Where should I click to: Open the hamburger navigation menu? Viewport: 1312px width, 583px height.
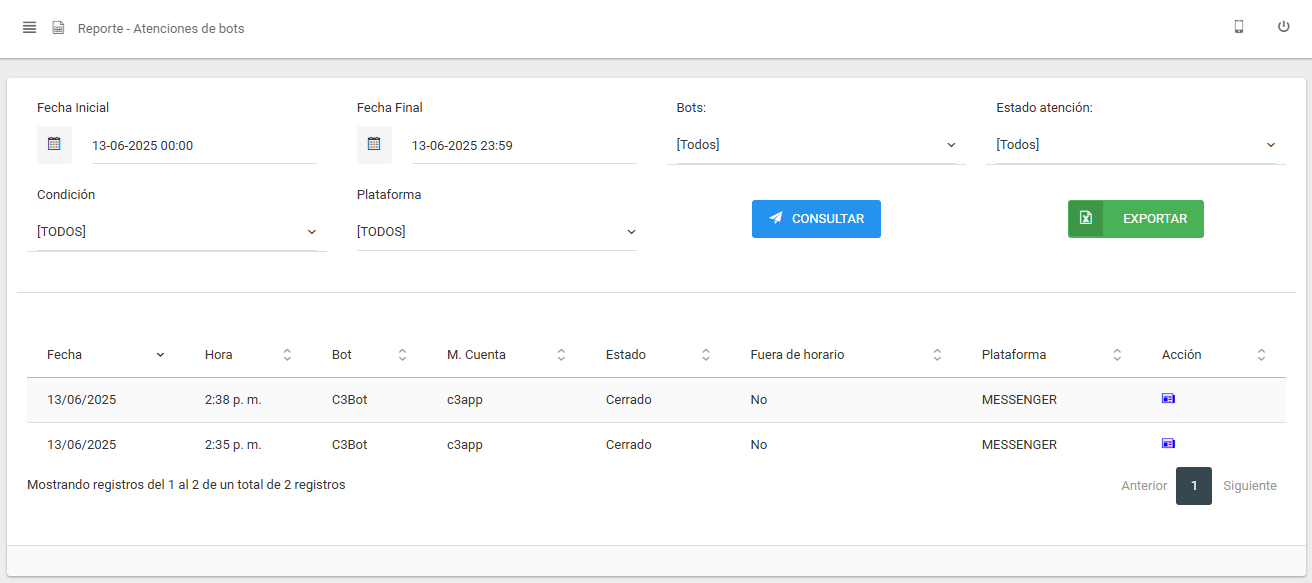click(29, 27)
